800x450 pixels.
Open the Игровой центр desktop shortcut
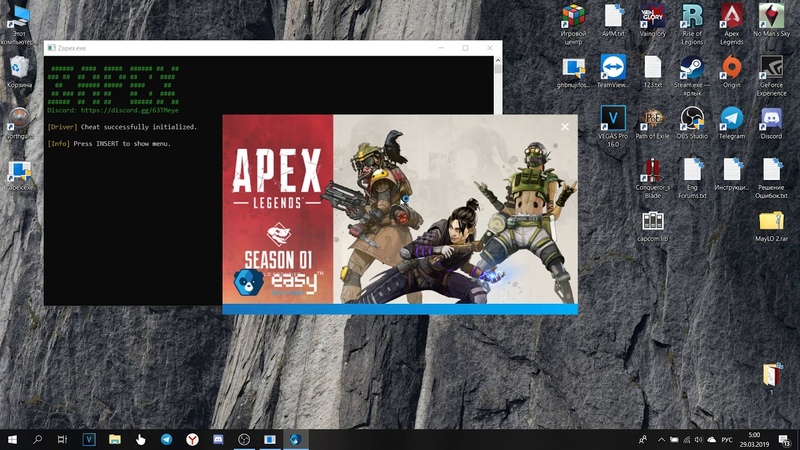pos(573,23)
